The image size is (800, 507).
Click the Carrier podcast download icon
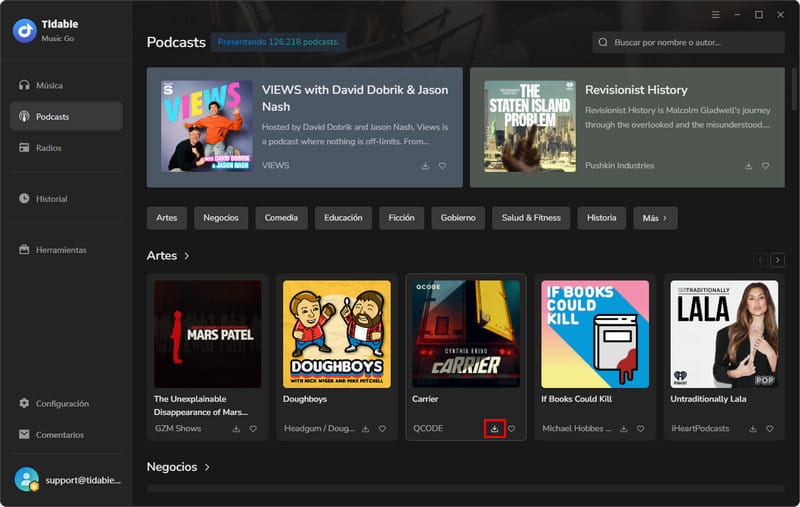(494, 429)
